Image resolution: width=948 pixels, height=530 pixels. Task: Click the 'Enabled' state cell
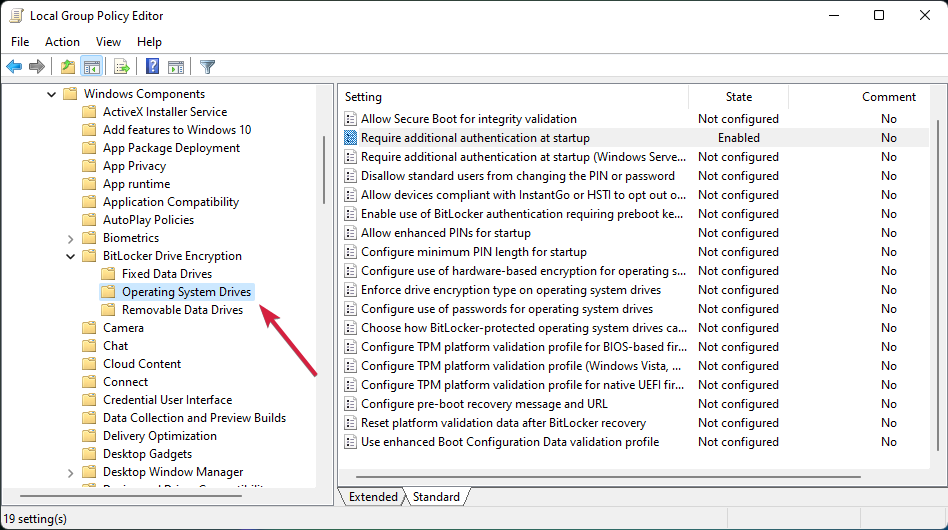739,138
